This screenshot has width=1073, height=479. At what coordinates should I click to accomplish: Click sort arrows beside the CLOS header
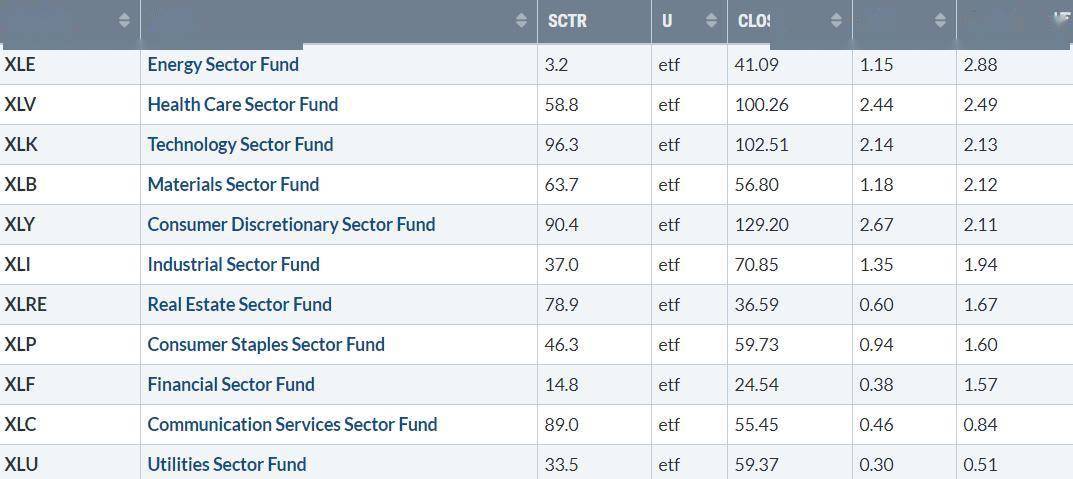tap(836, 20)
